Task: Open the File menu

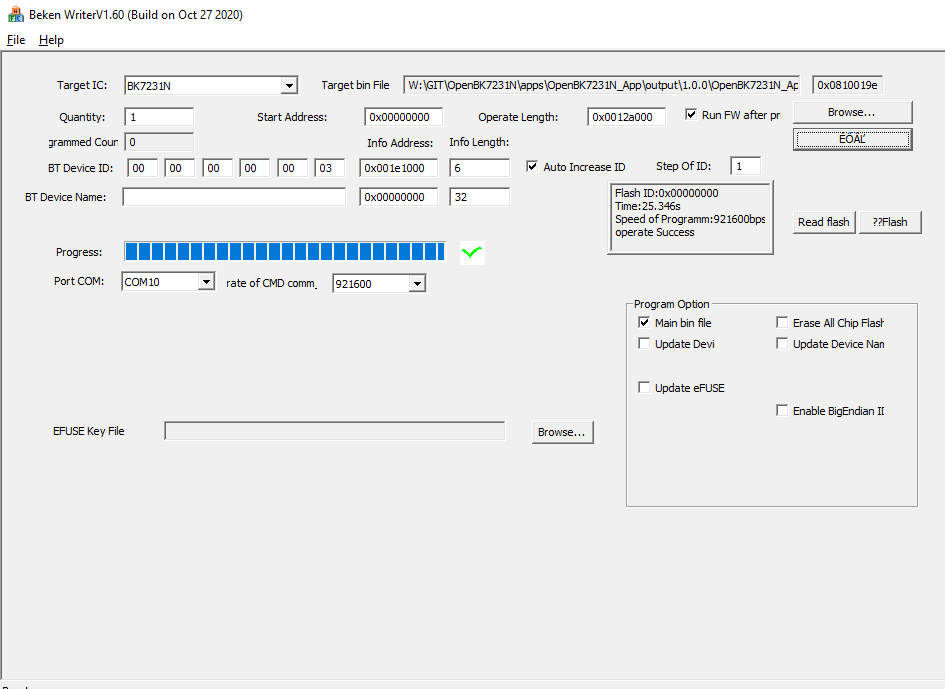Action: 16,40
